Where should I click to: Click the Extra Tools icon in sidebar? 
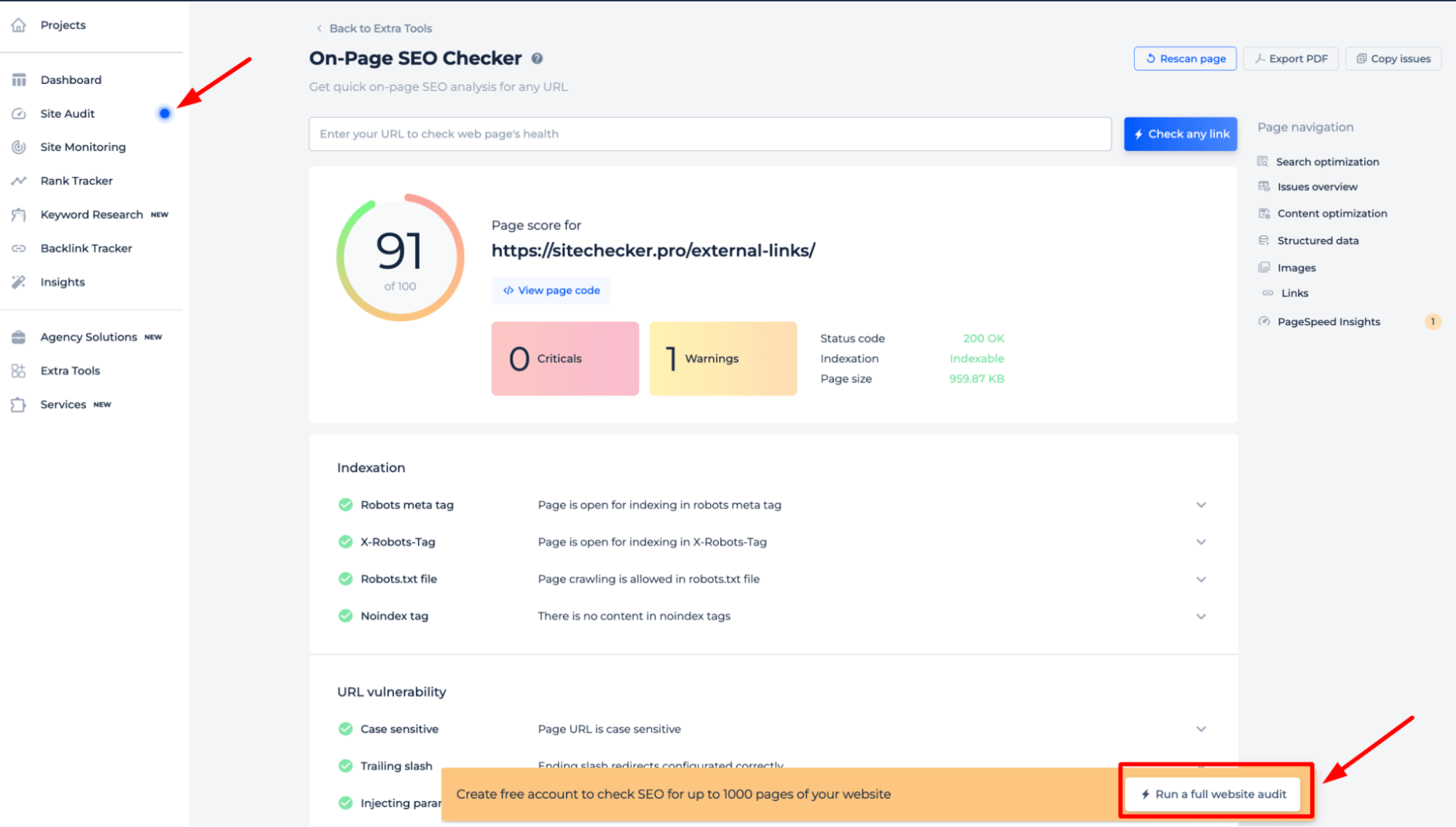18,370
